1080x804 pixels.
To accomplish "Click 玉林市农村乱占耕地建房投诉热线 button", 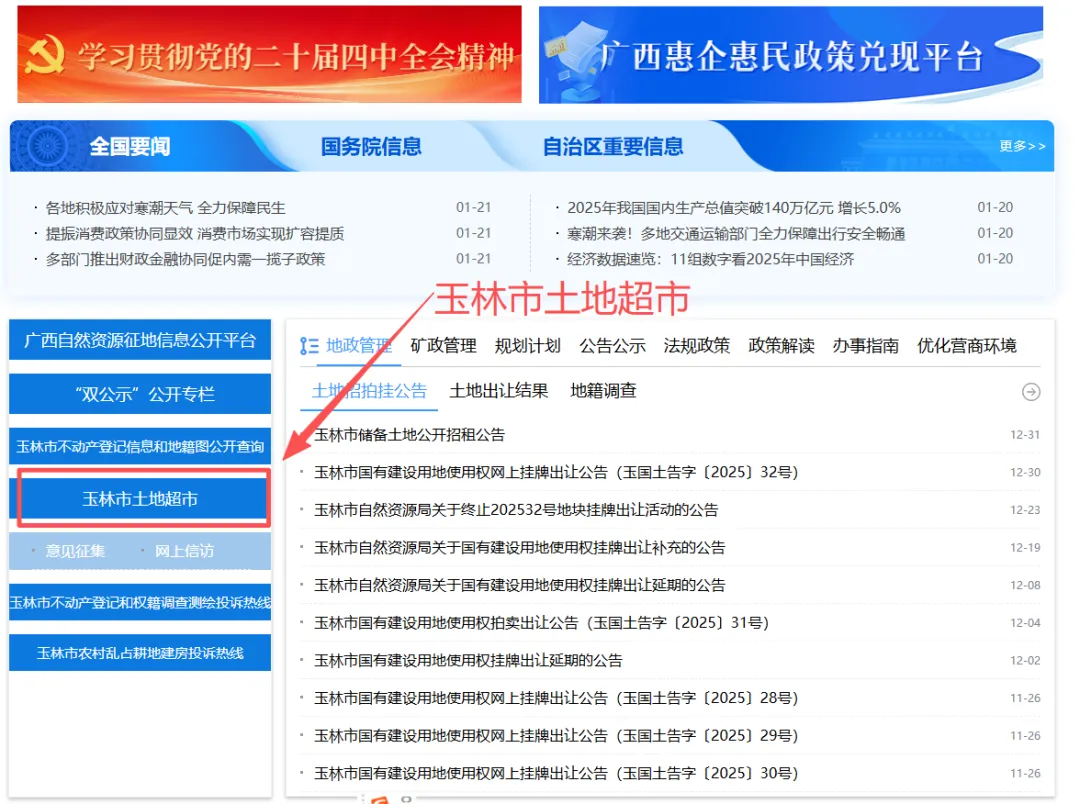I will click(x=140, y=653).
